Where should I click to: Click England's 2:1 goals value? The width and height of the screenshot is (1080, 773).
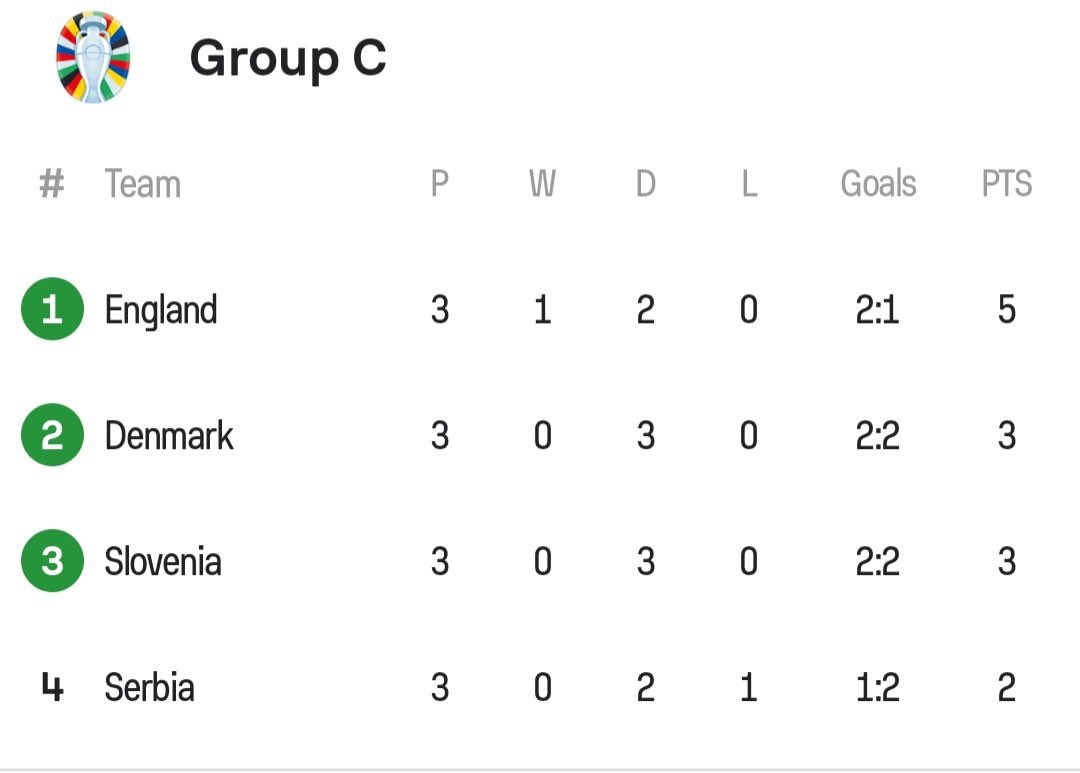pyautogui.click(x=878, y=310)
